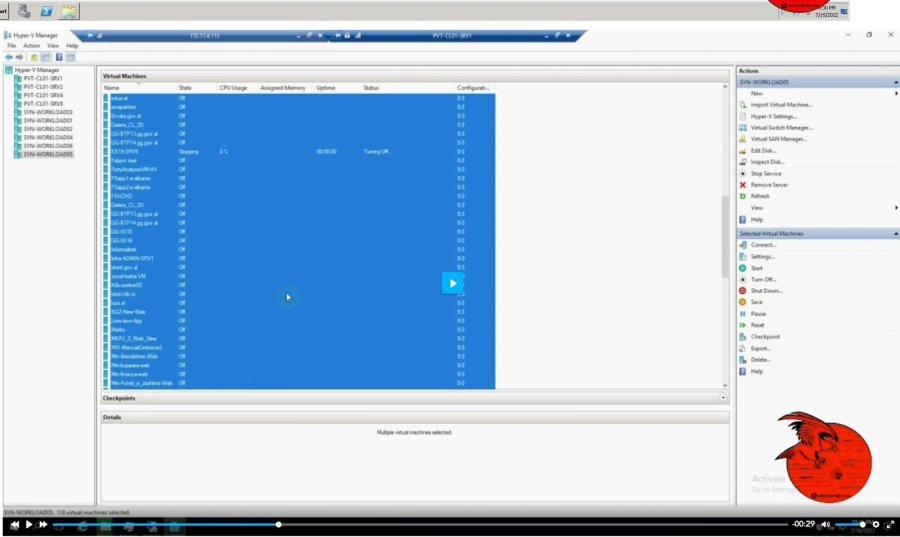Click Import Virtual Machine action

point(781,105)
